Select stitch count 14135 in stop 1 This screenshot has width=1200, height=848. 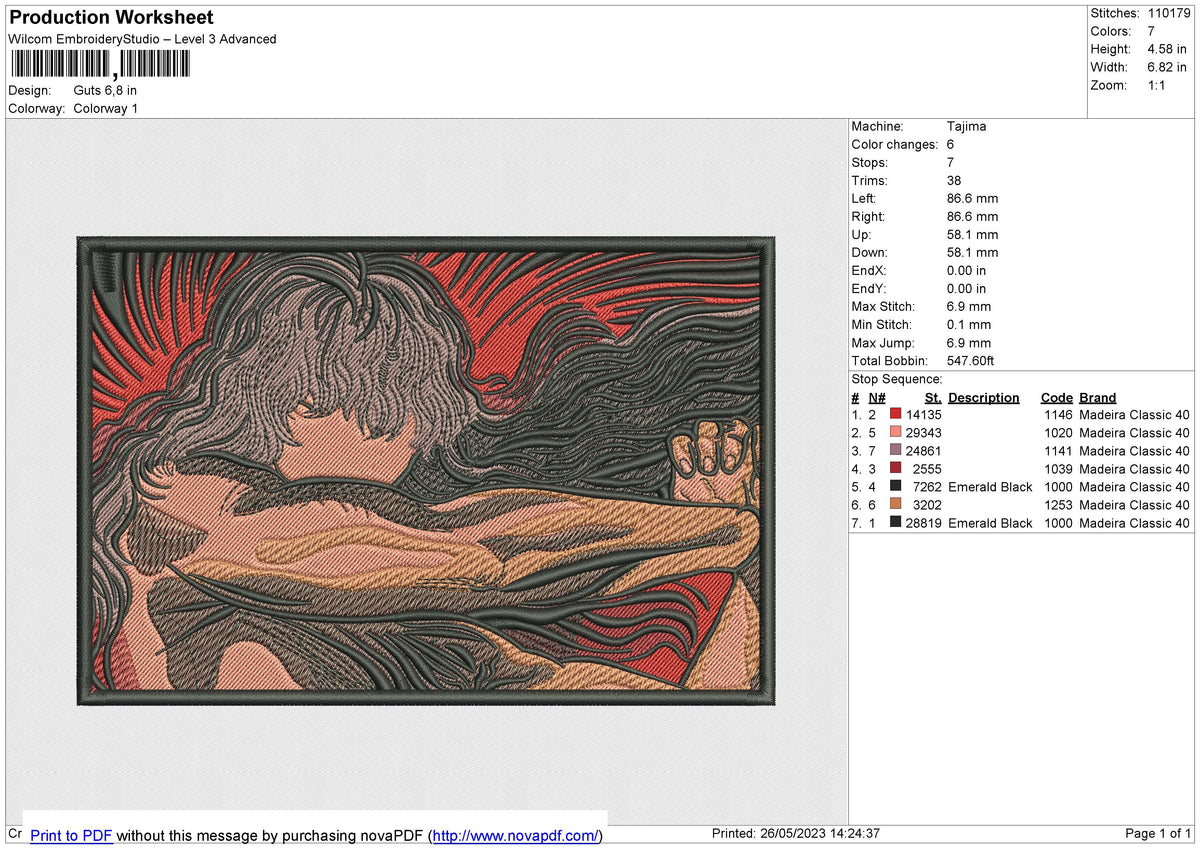923,415
